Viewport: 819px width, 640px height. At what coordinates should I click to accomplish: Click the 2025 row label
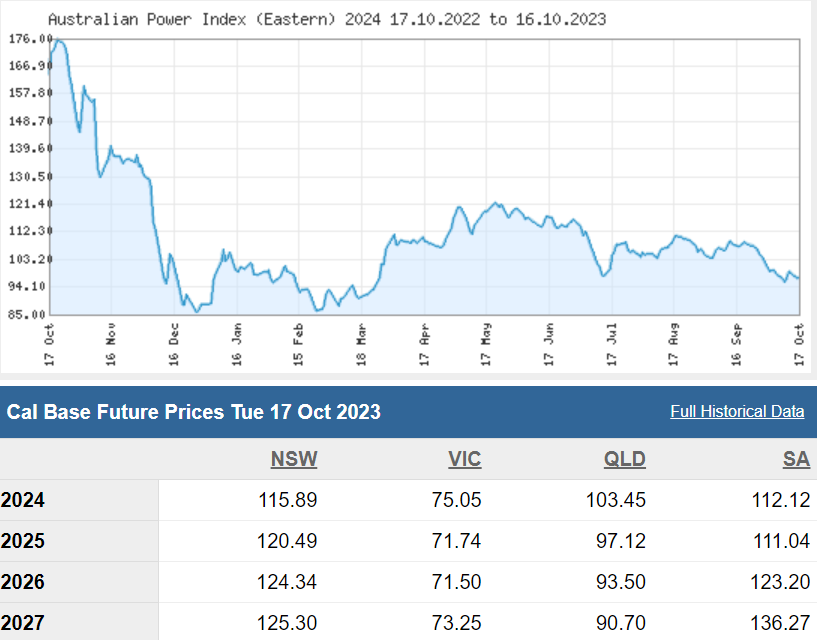(x=23, y=541)
